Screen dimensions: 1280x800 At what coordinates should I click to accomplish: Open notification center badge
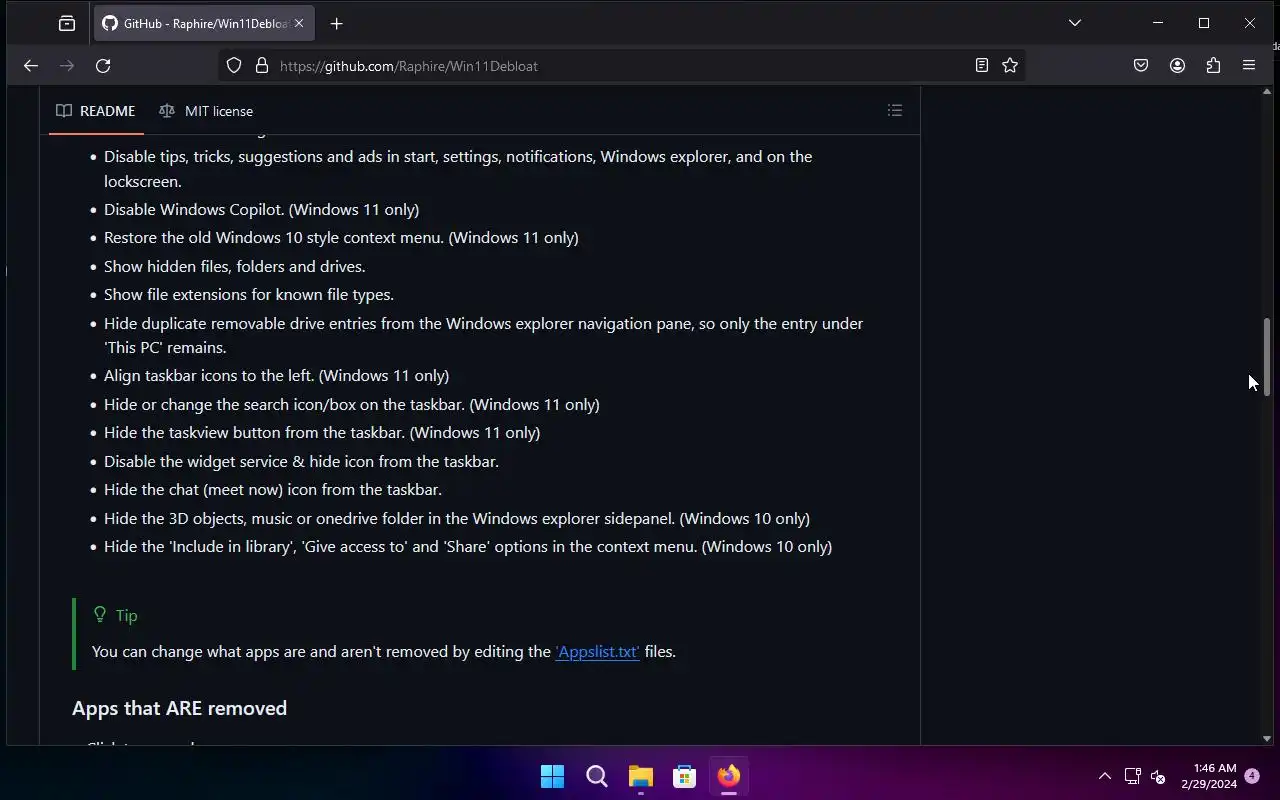[x=1252, y=776]
